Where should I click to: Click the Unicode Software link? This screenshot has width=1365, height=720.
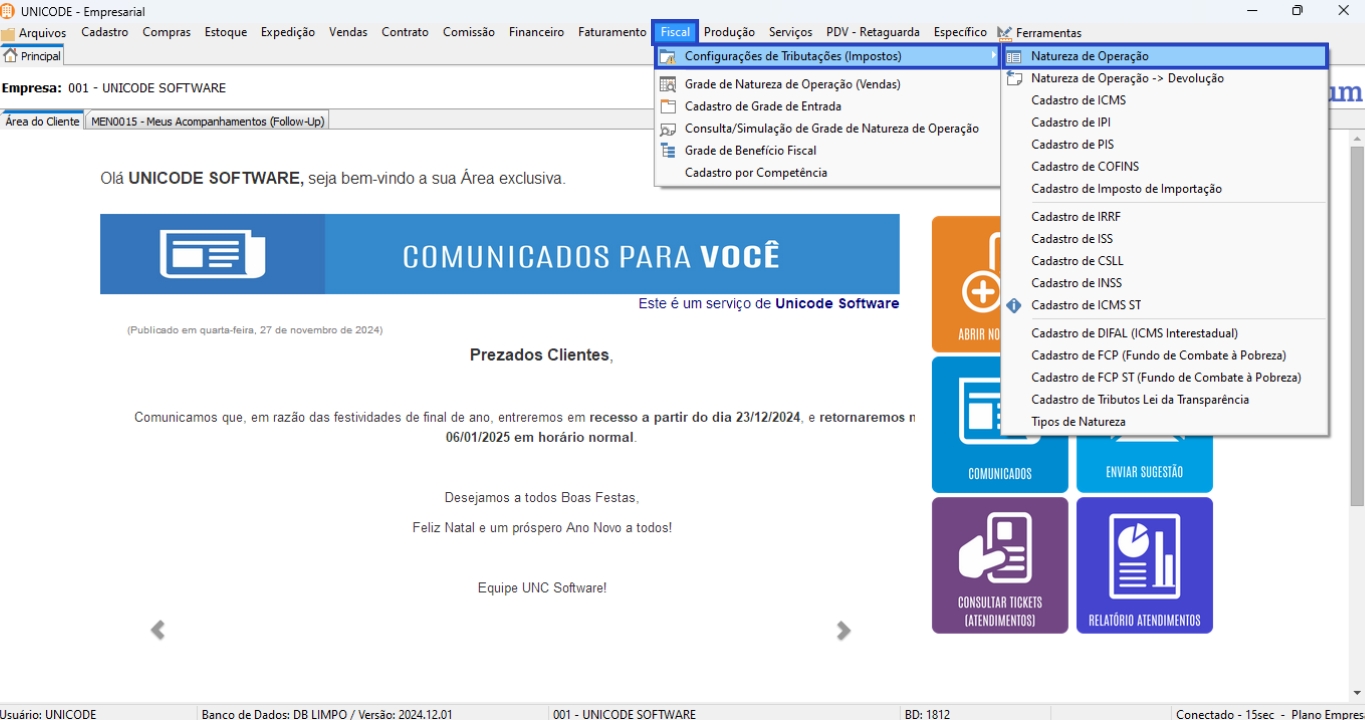(x=836, y=304)
